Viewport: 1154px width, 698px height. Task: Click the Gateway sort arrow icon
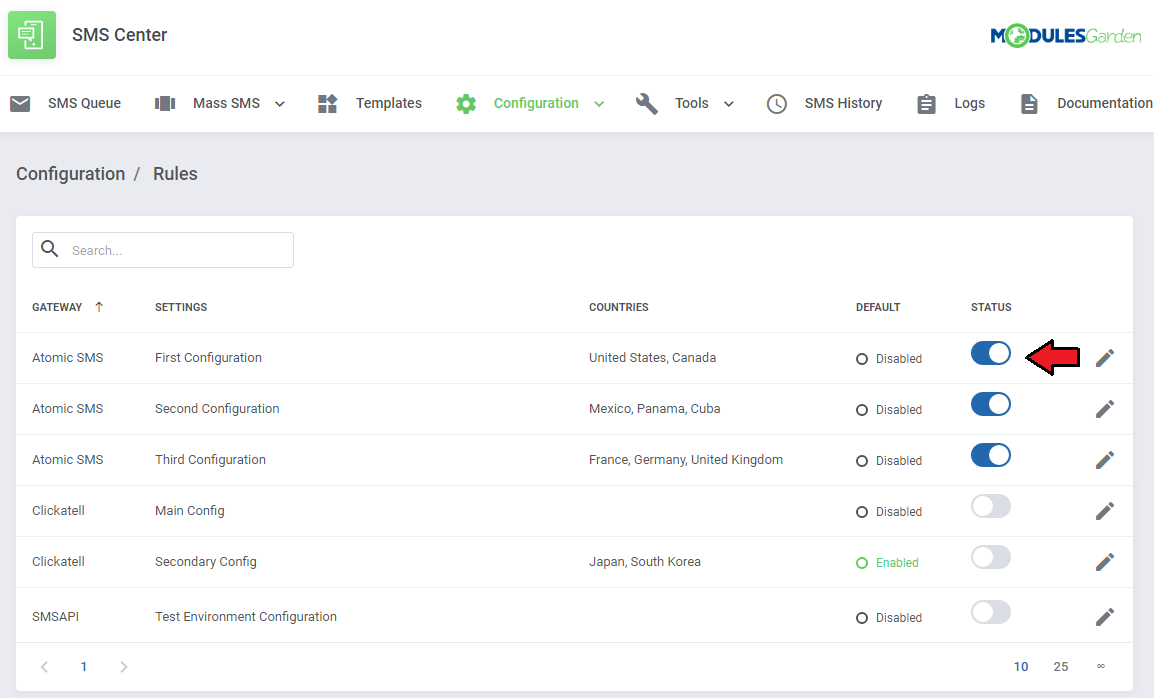click(x=99, y=307)
